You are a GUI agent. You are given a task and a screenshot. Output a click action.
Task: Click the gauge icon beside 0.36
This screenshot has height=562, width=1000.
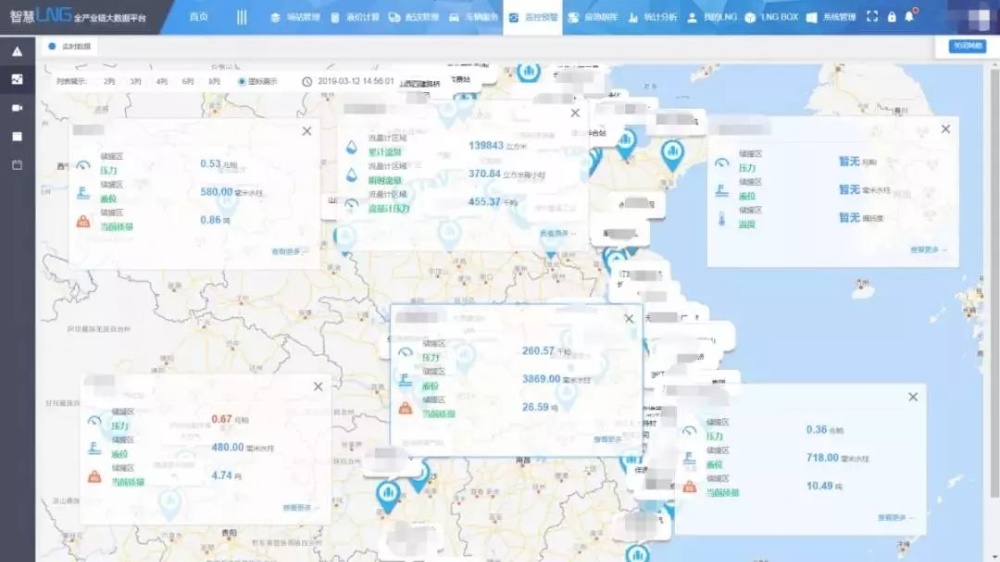coord(689,431)
